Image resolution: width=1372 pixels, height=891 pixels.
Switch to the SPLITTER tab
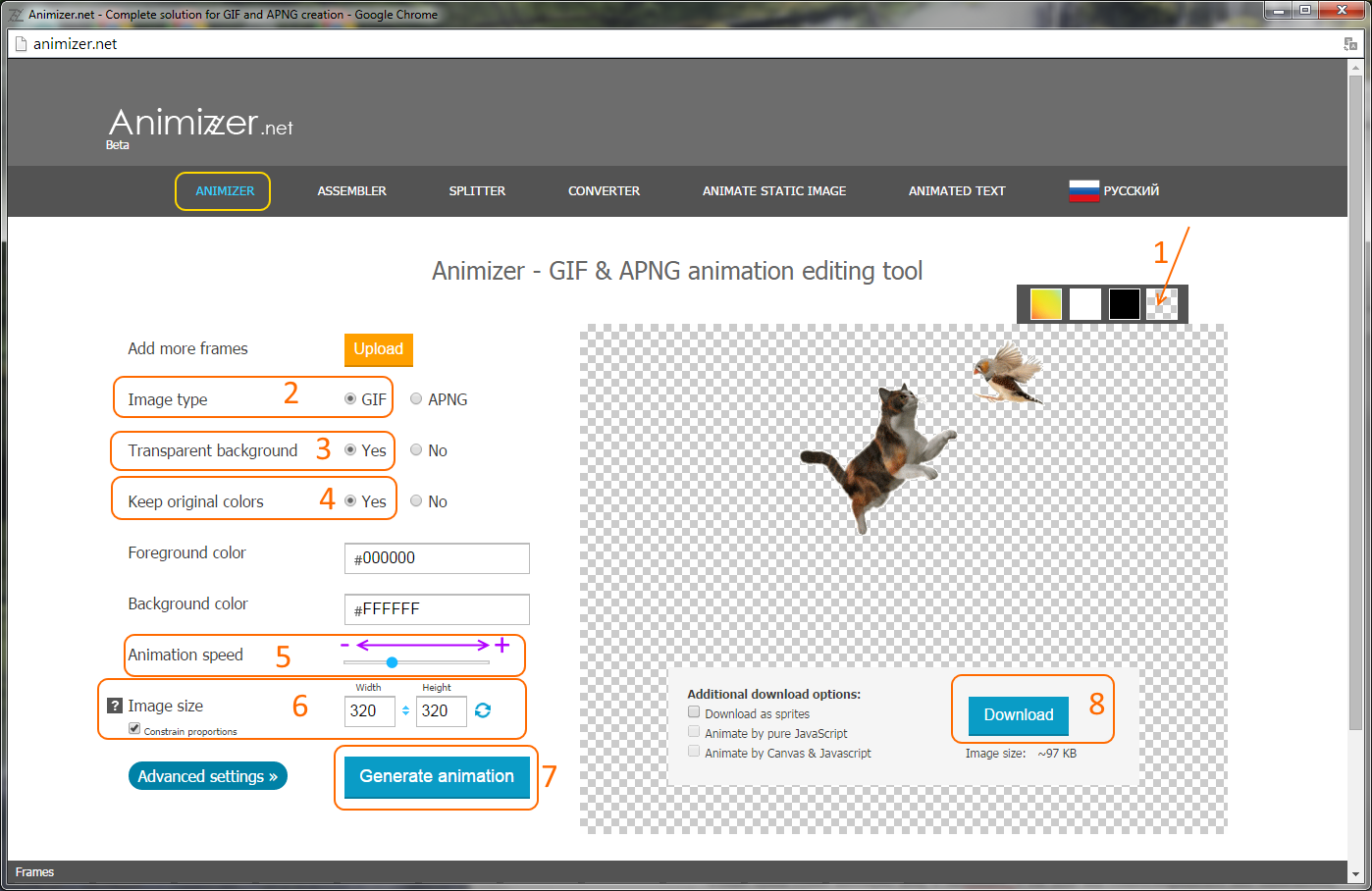click(x=477, y=190)
